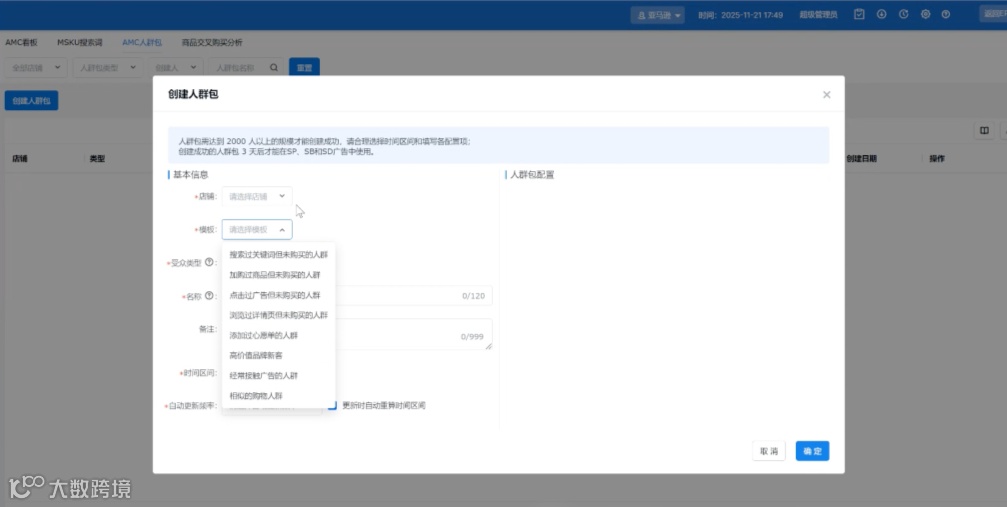This screenshot has width=1007, height=507.
Task: Open the 亚马逊 platform dropdown
Action: point(658,15)
